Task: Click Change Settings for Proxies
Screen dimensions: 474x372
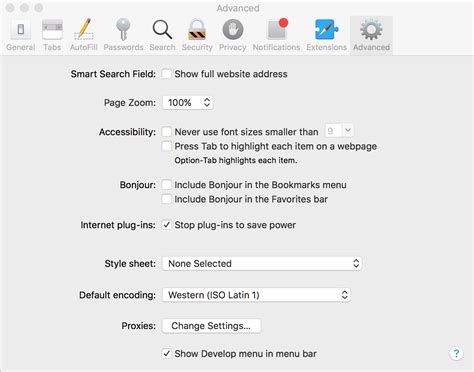Action: 211,326
